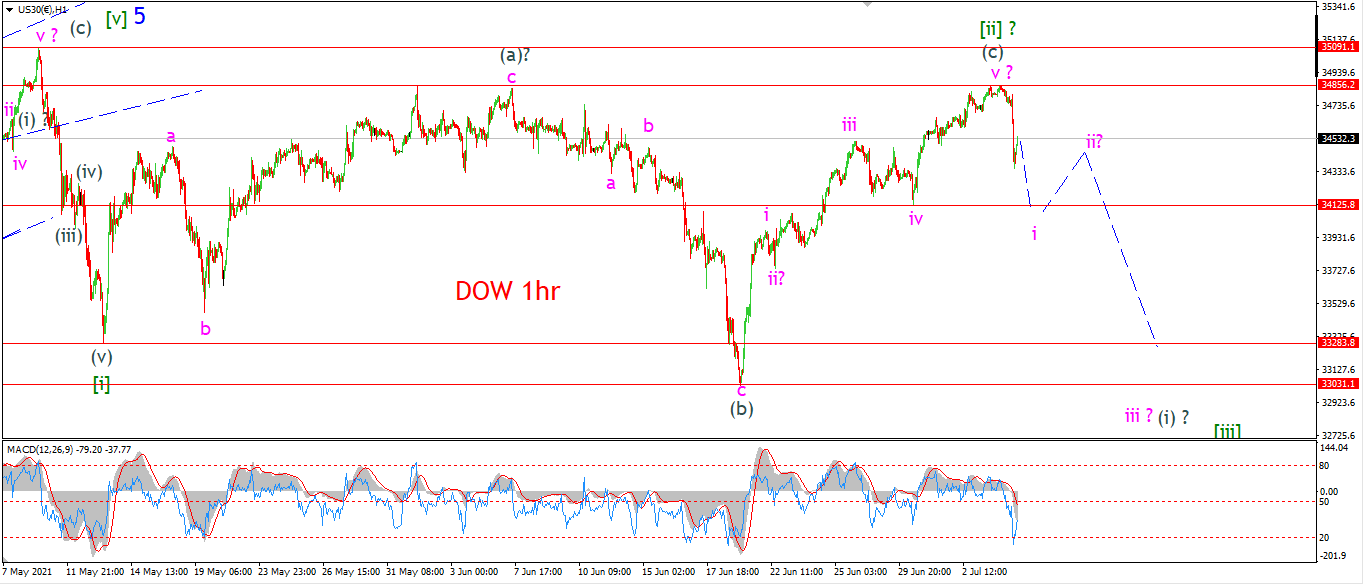The image size is (1364, 584).
Task: Click the blue 5 wave label
Action: 140,16
